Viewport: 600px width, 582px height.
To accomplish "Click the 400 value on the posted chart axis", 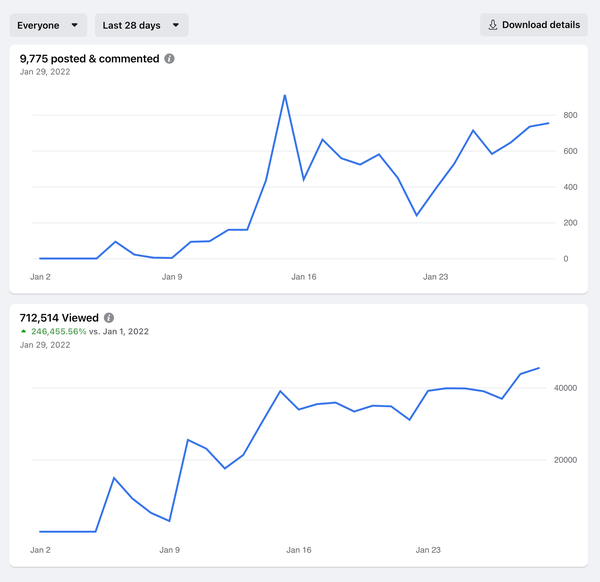I will click(x=570, y=187).
